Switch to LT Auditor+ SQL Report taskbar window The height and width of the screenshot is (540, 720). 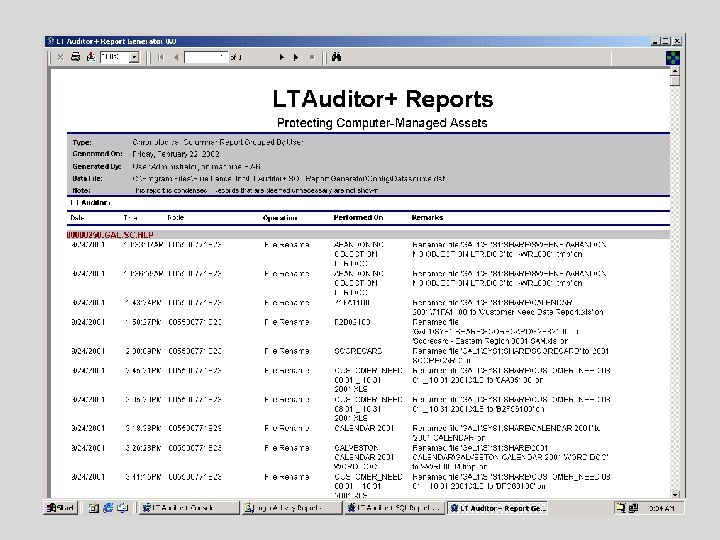(x=394, y=508)
